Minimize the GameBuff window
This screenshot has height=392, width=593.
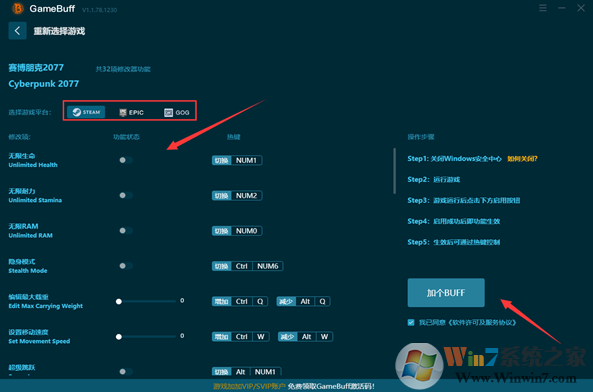click(x=562, y=8)
